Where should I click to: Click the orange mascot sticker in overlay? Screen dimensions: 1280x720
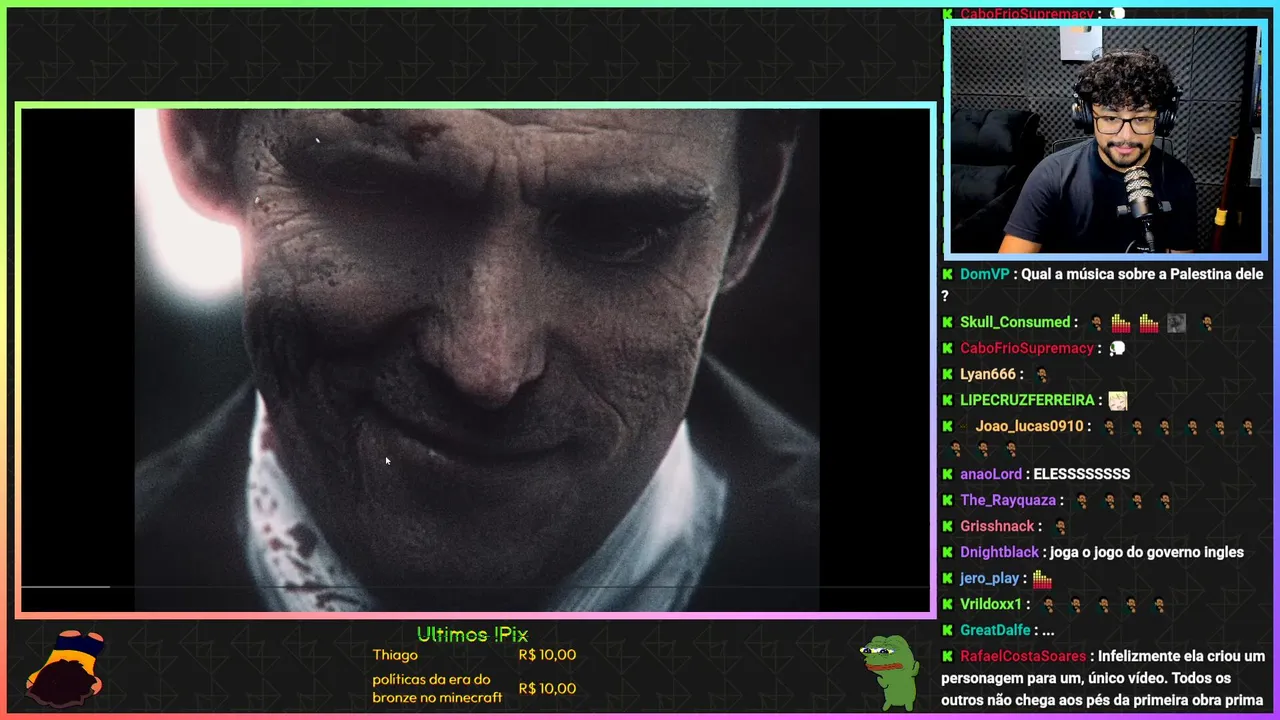(66, 668)
